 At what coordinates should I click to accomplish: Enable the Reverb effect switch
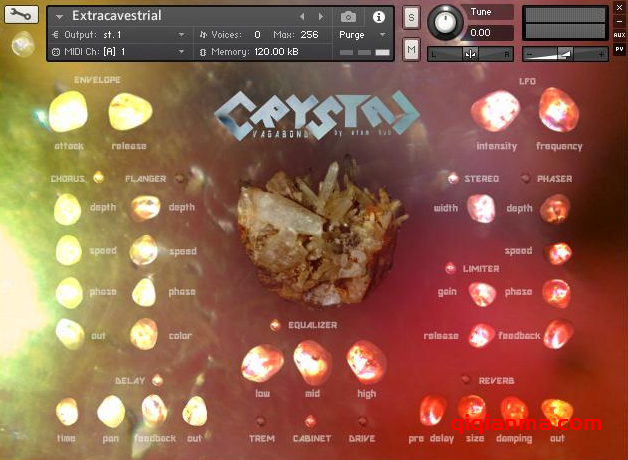click(x=467, y=380)
